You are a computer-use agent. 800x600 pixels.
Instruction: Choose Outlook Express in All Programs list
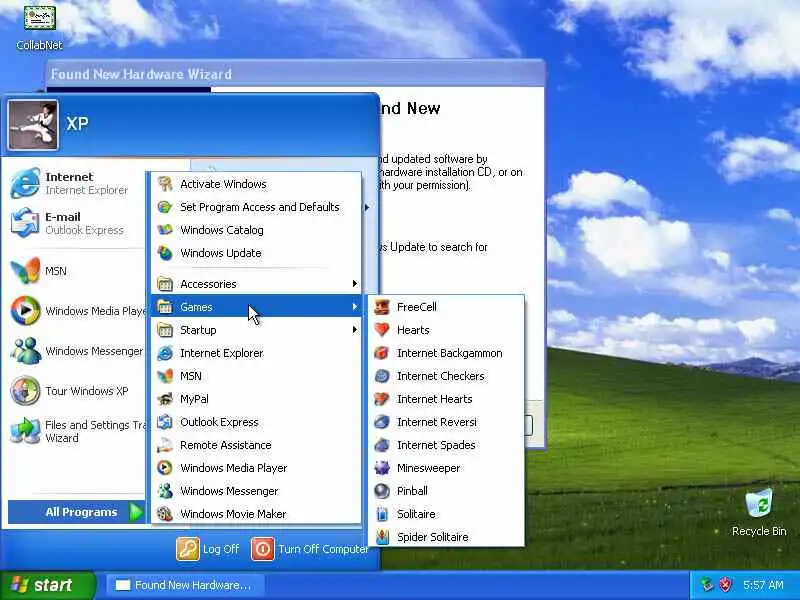256,422
